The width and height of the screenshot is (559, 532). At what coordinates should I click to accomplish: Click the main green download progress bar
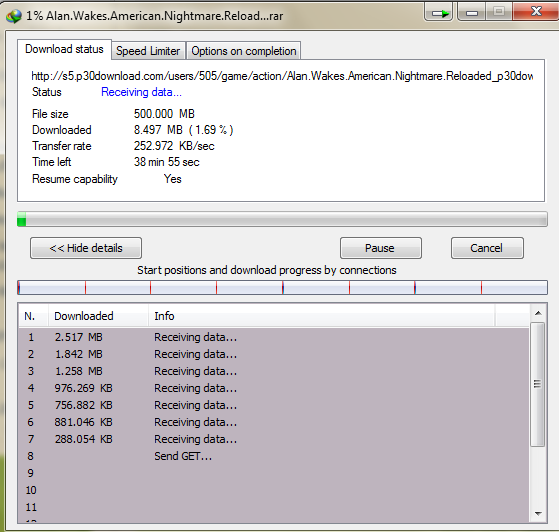pos(282,219)
